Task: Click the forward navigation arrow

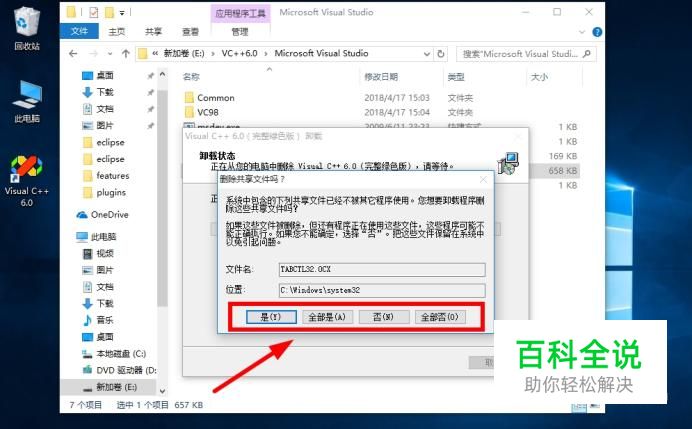Action: (x=94, y=54)
